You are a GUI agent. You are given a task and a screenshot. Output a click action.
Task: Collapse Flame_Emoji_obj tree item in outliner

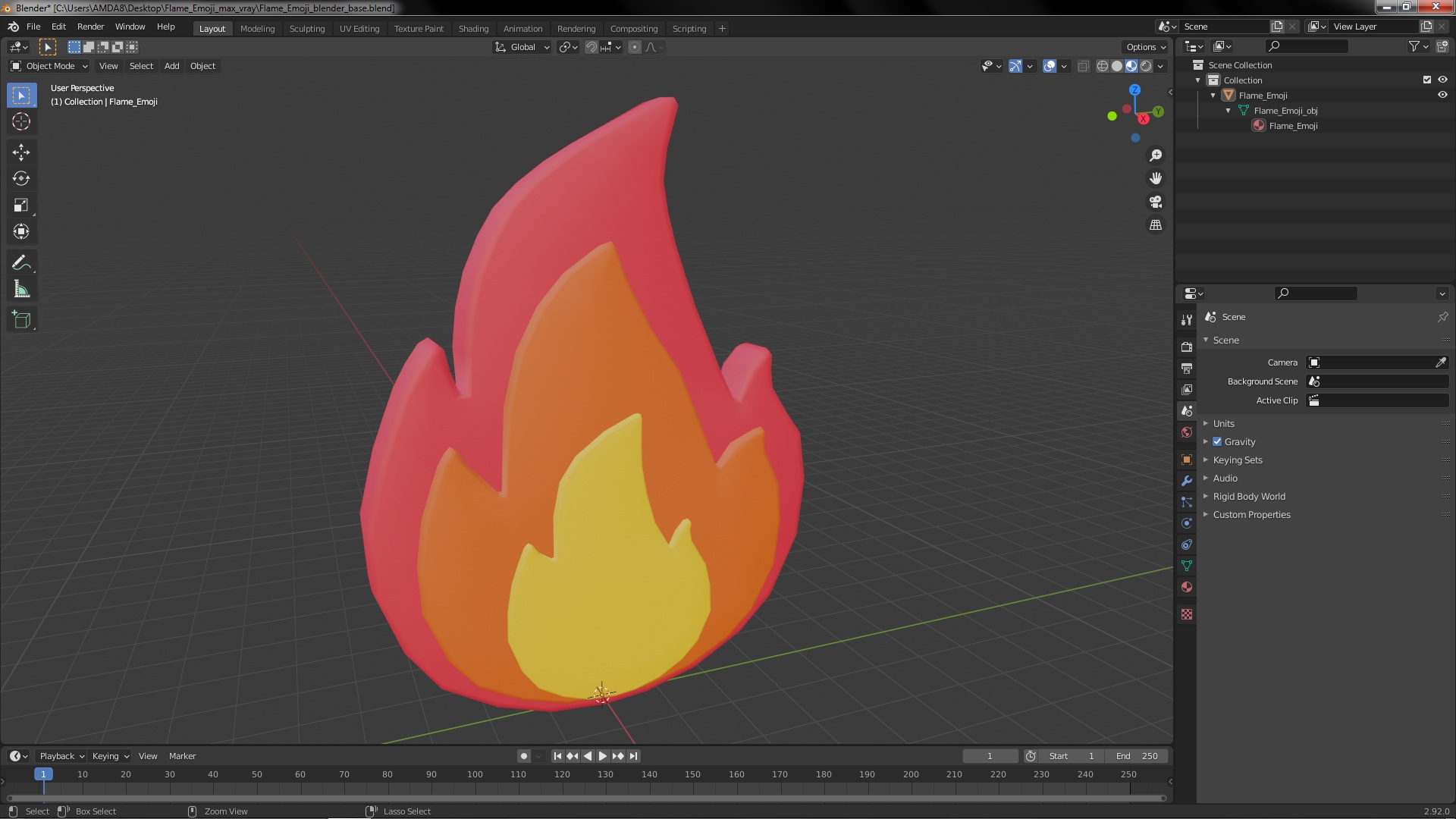[1228, 111]
